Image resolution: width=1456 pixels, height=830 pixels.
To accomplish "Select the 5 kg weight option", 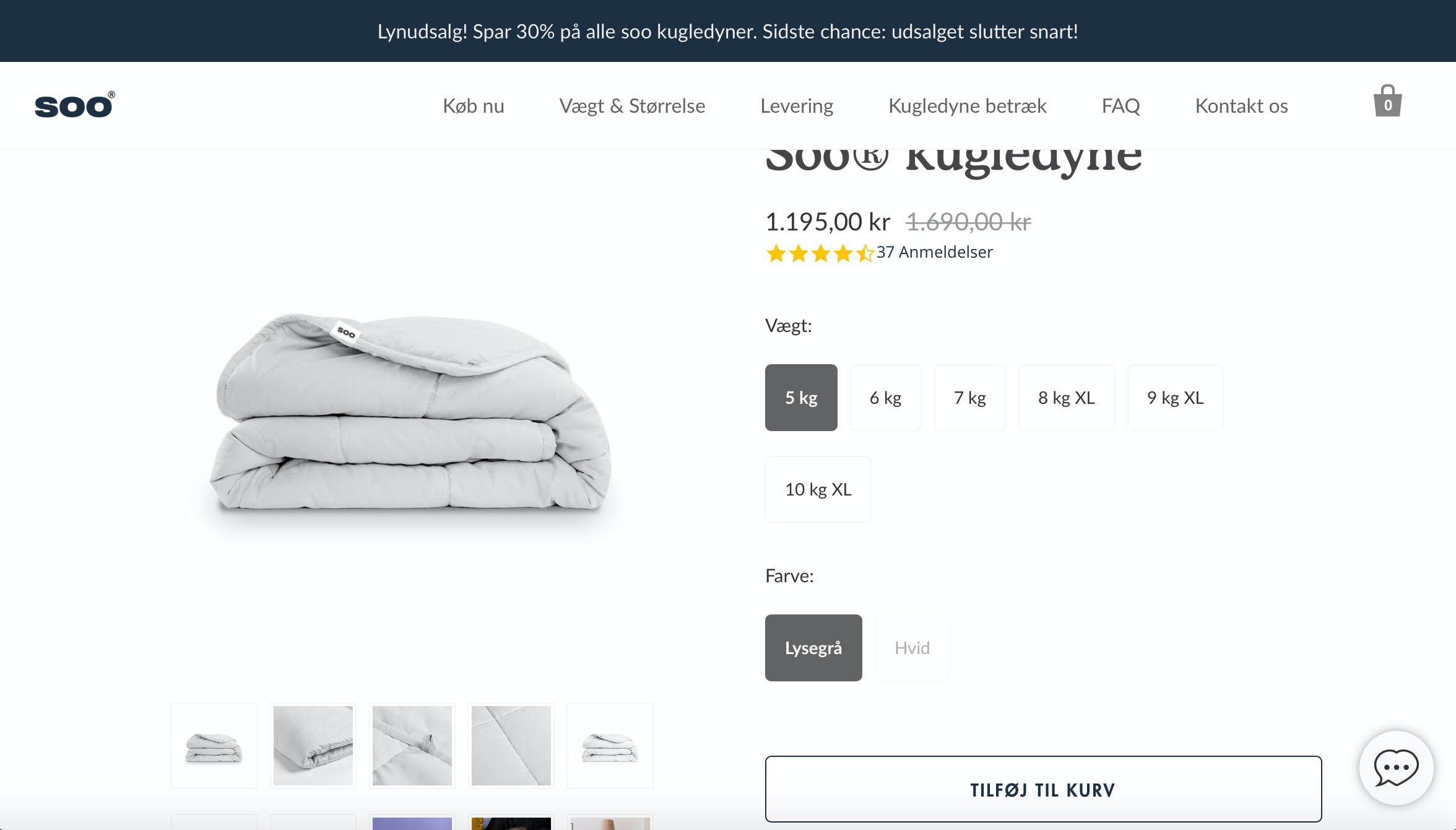I will (801, 398).
